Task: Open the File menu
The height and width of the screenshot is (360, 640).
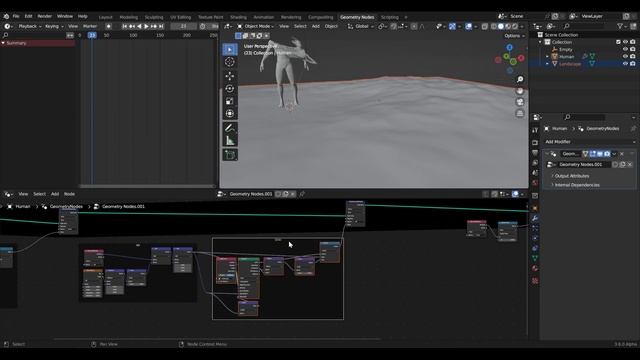Action: [16, 16]
